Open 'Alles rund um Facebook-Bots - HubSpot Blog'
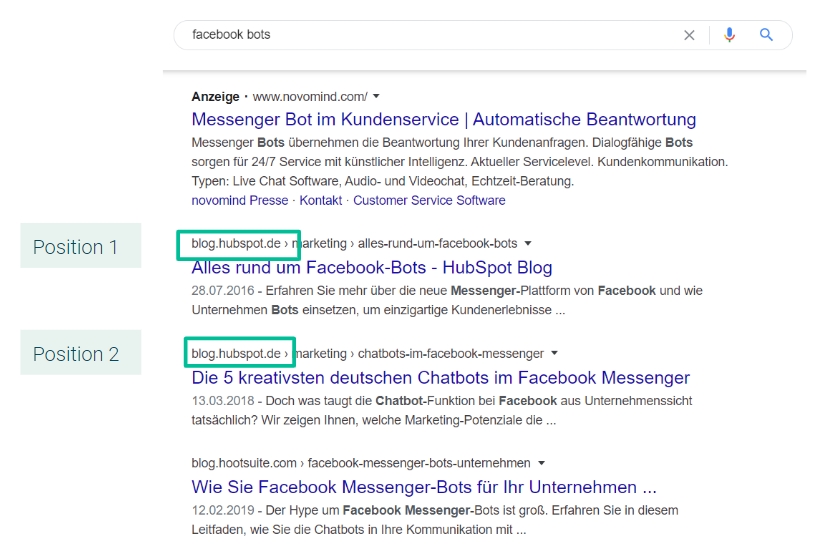The image size is (823, 547). (372, 268)
